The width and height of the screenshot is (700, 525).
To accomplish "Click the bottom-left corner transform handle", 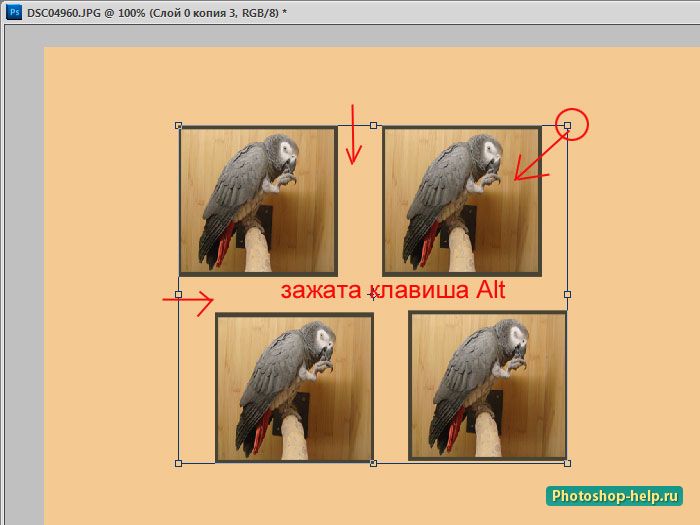I will pos(179,463).
